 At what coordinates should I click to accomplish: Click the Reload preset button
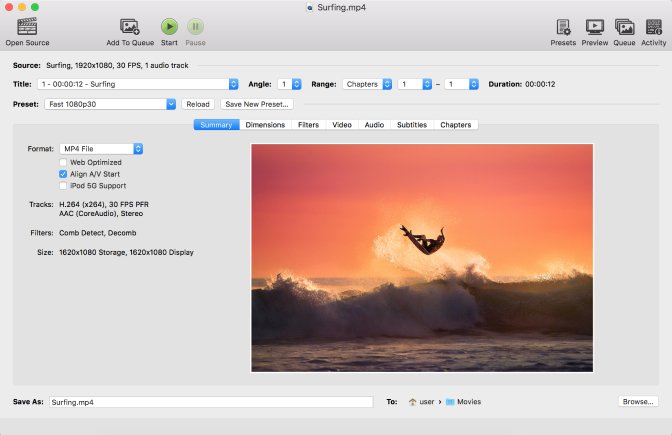coord(198,104)
